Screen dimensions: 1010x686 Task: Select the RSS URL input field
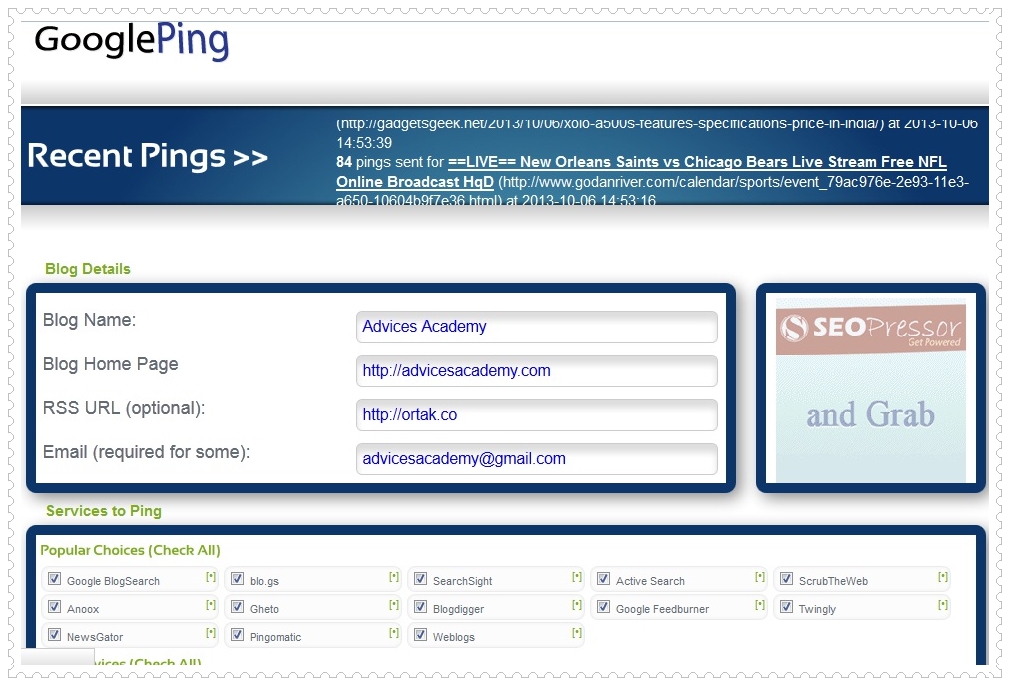click(536, 415)
